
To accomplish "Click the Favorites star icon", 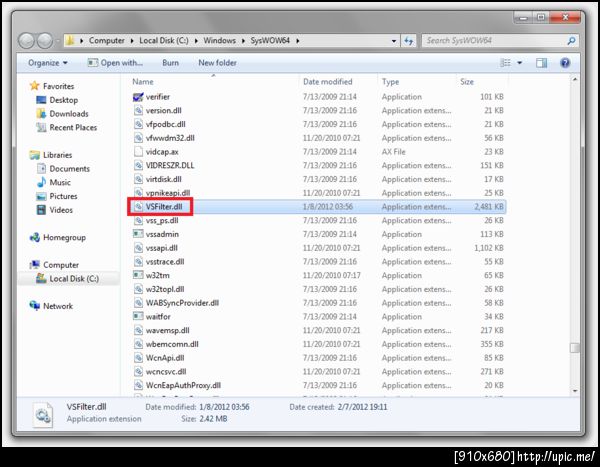I will 34,86.
